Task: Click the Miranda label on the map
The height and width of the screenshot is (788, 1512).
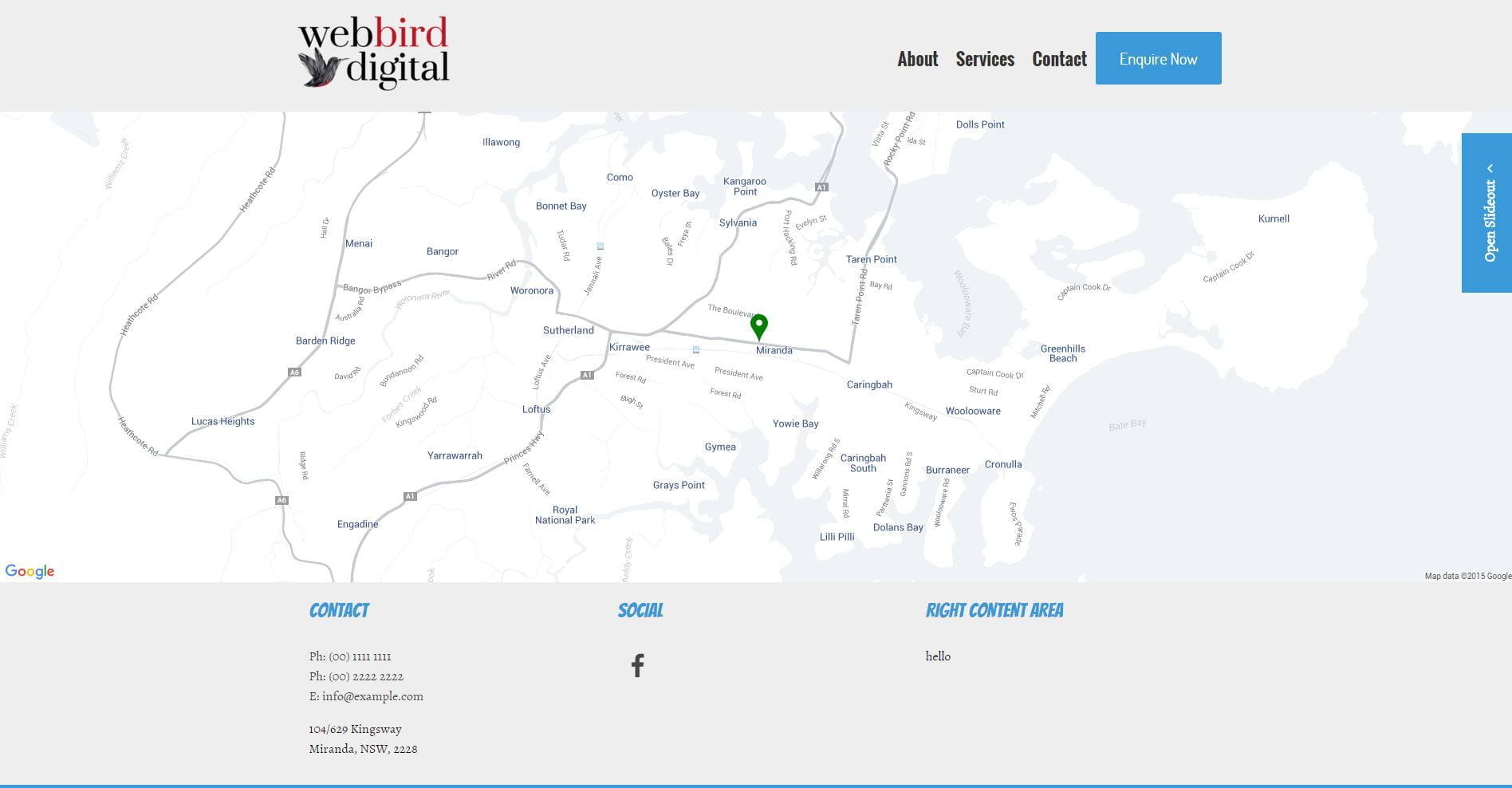Action: coord(774,350)
